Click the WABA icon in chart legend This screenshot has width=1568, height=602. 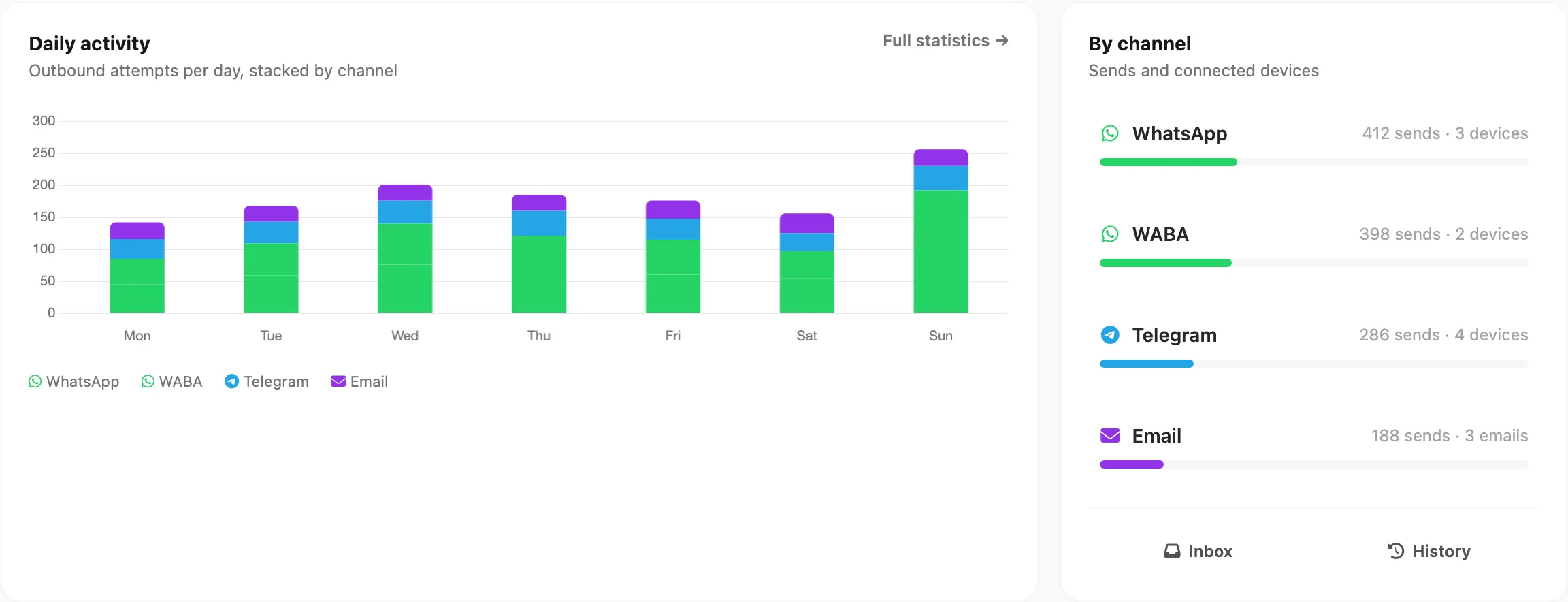coord(148,381)
